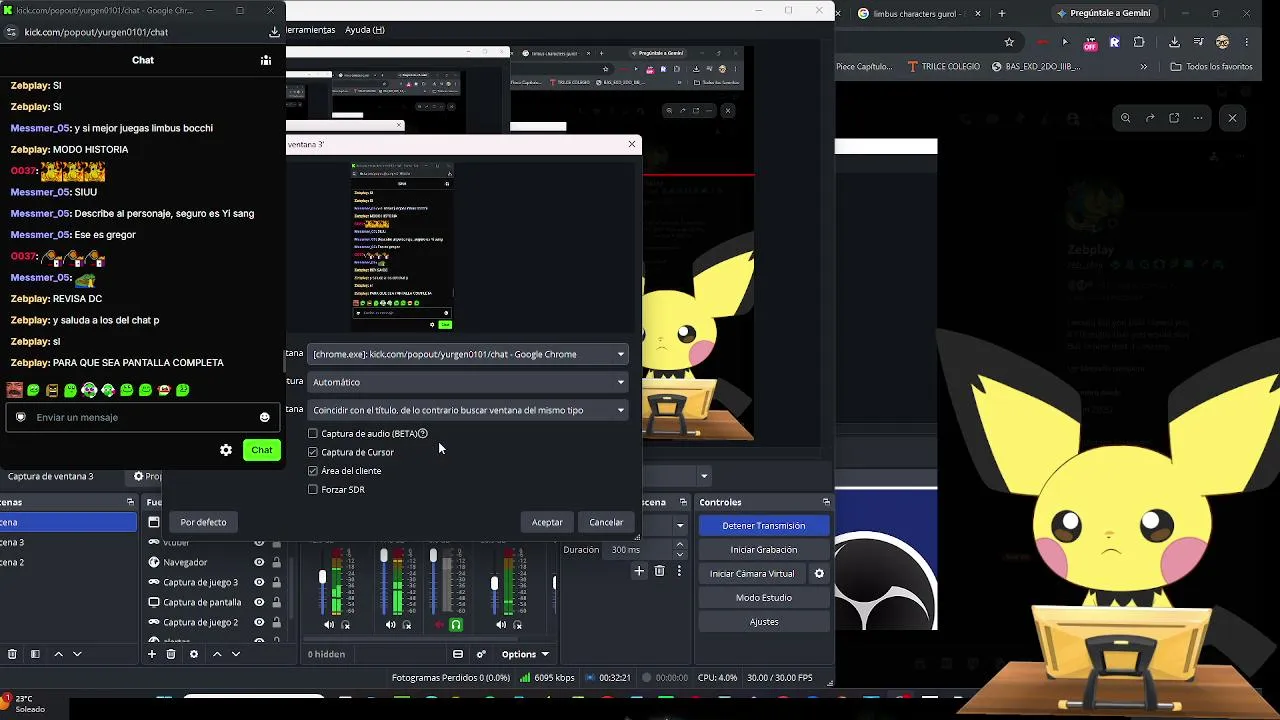The height and width of the screenshot is (720, 1280).
Task: Increase transition duration with up stepper
Action: (x=680, y=545)
